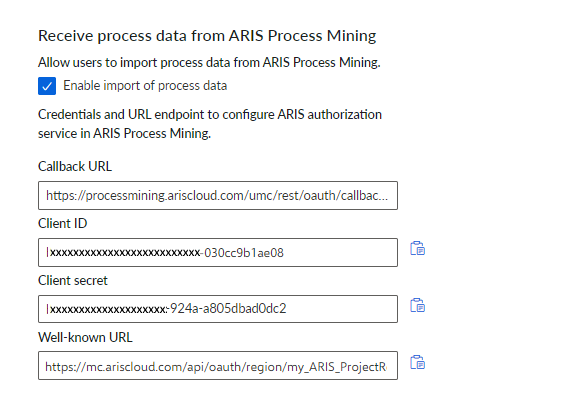Select the Well-known URL field

coord(218,366)
